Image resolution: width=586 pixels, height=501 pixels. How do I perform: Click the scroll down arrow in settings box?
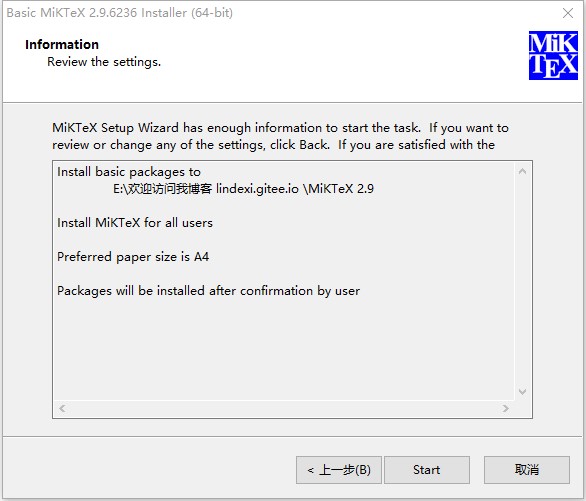click(523, 392)
